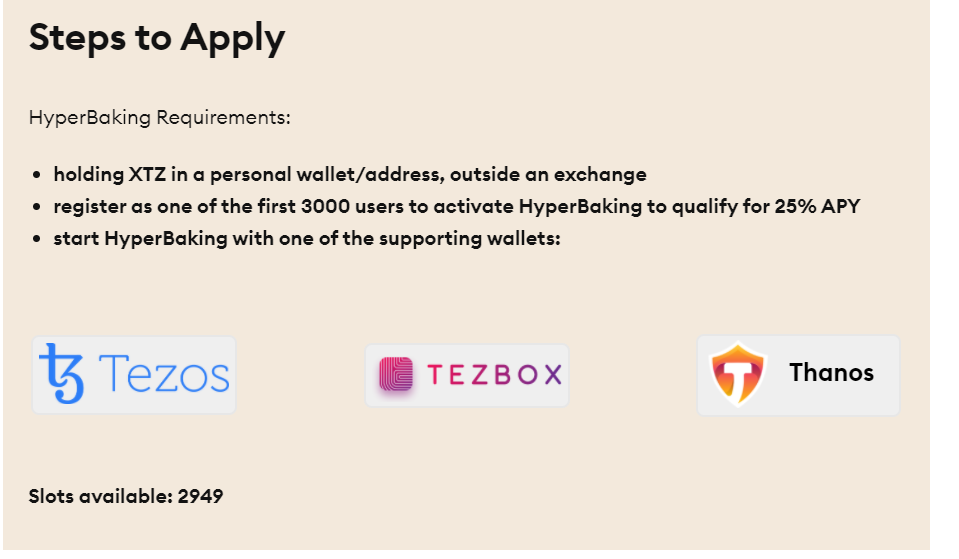Click the pink TezBox square icon
959x559 pixels.
(x=396, y=374)
